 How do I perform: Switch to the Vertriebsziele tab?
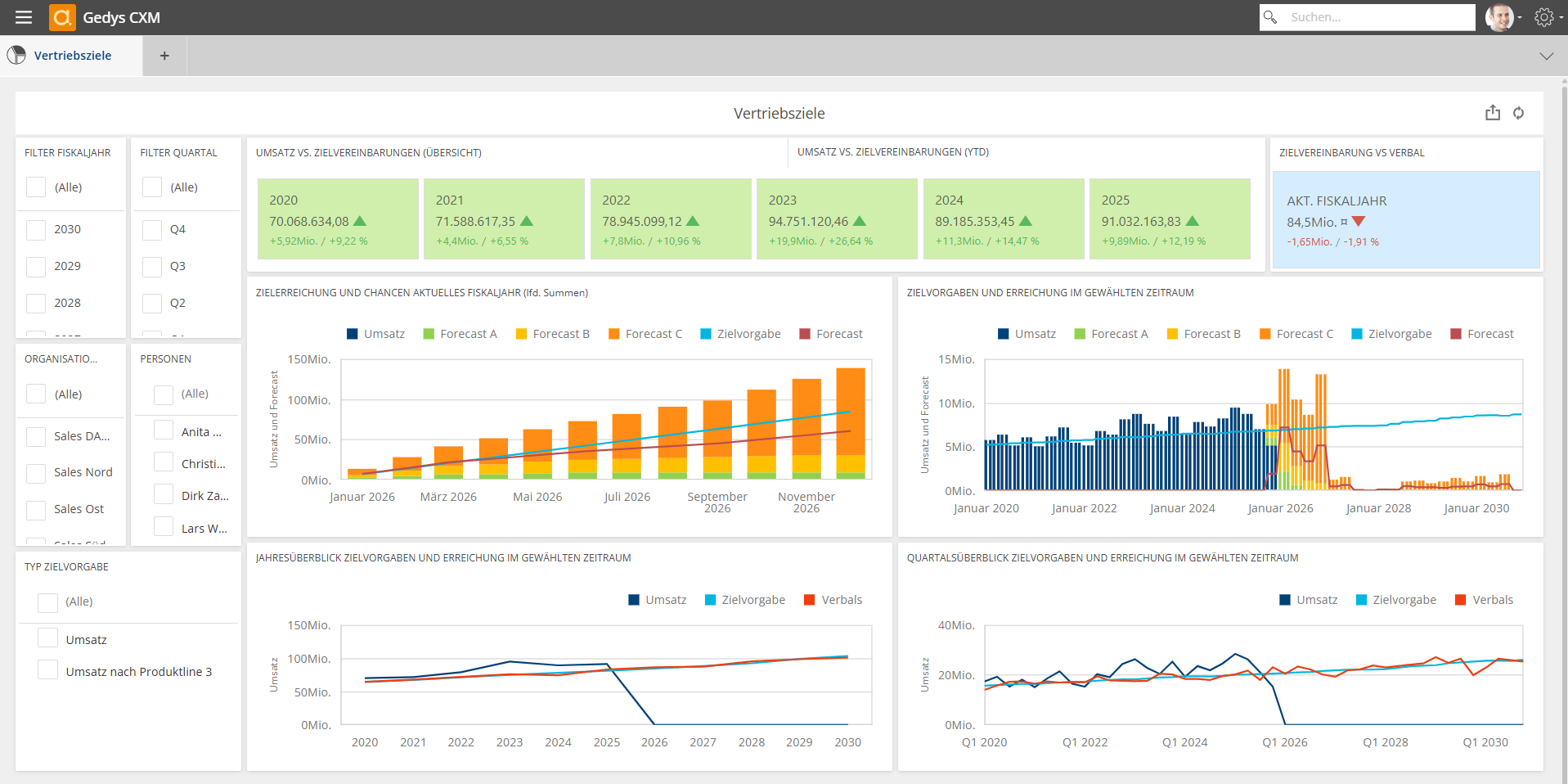72,56
